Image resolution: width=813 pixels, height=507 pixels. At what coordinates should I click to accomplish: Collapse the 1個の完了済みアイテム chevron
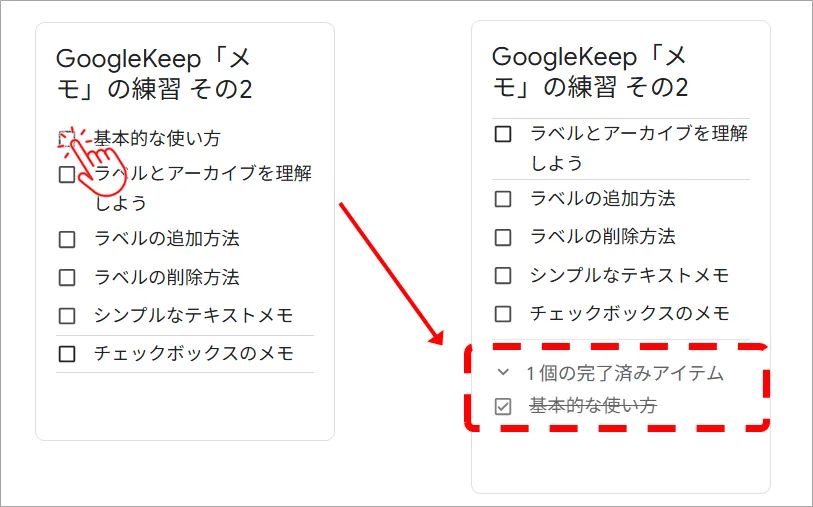503,374
